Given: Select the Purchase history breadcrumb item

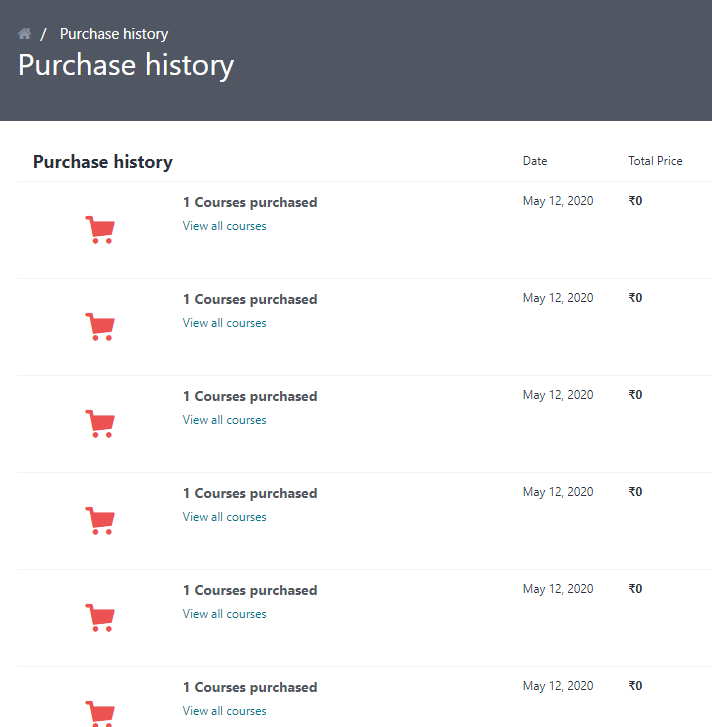Looking at the screenshot, I should click(x=114, y=34).
